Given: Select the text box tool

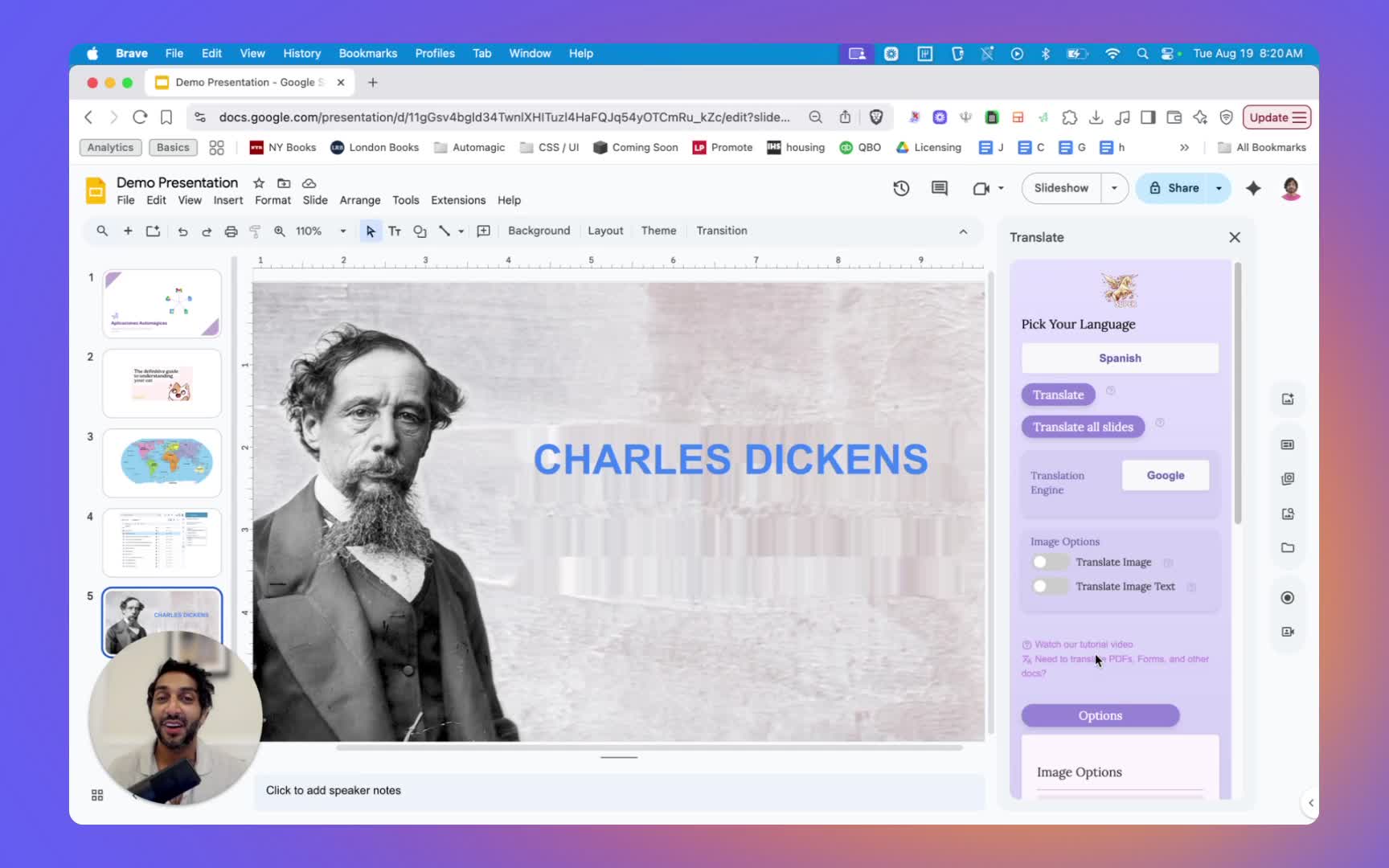Looking at the screenshot, I should pyautogui.click(x=395, y=231).
